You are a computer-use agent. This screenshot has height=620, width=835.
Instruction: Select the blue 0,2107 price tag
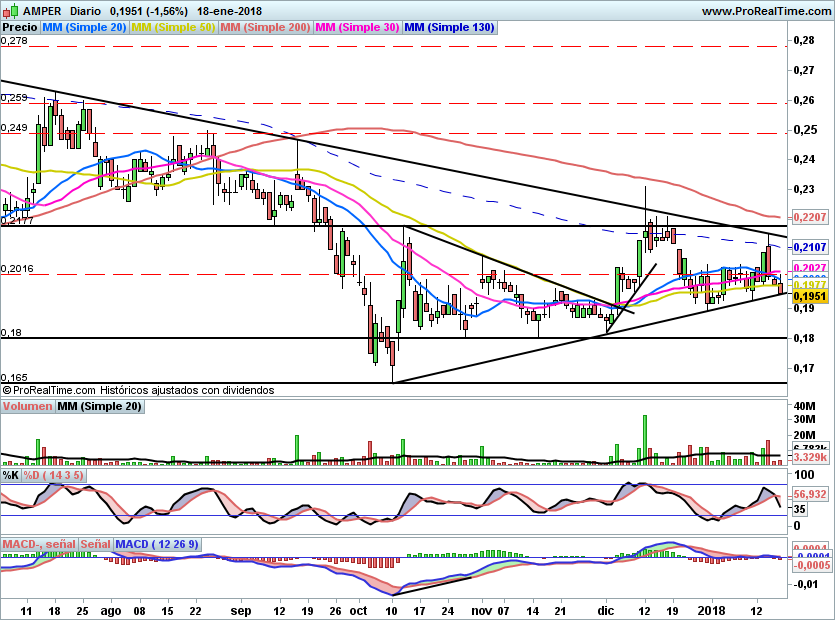(x=809, y=247)
